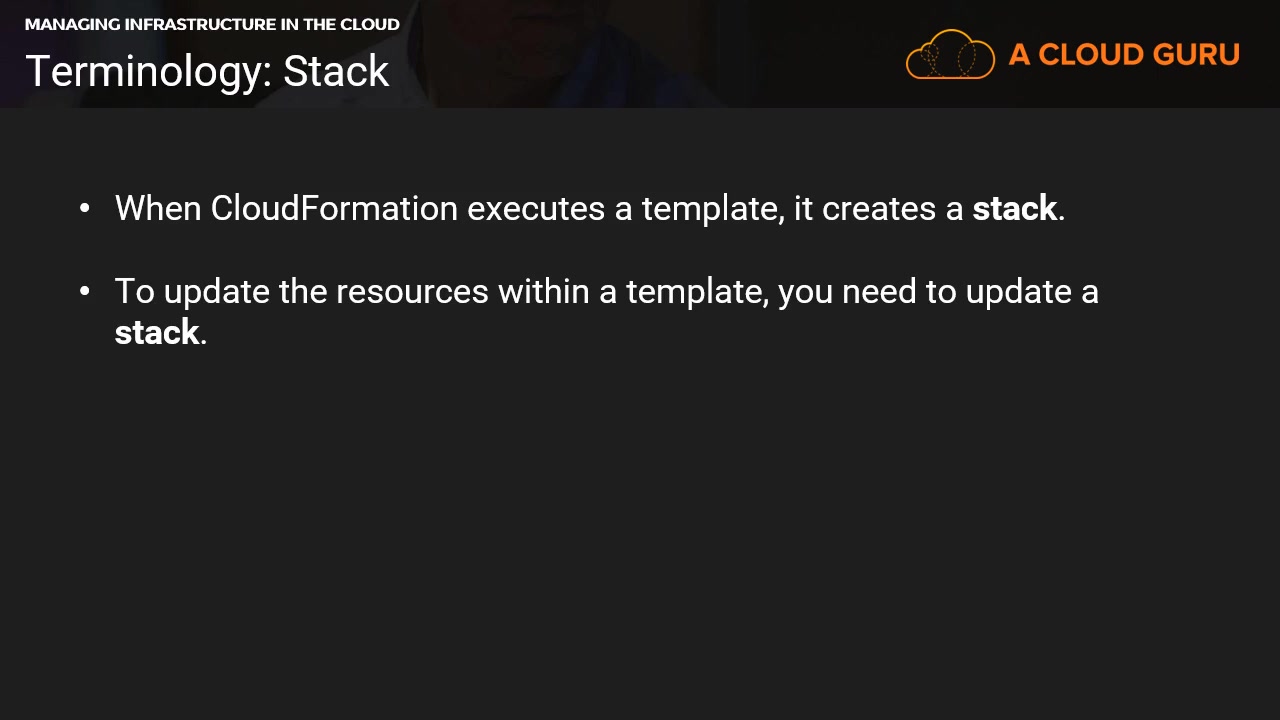Click the first bullet point dot
Viewport: 1280px width, 720px height.
coord(85,208)
